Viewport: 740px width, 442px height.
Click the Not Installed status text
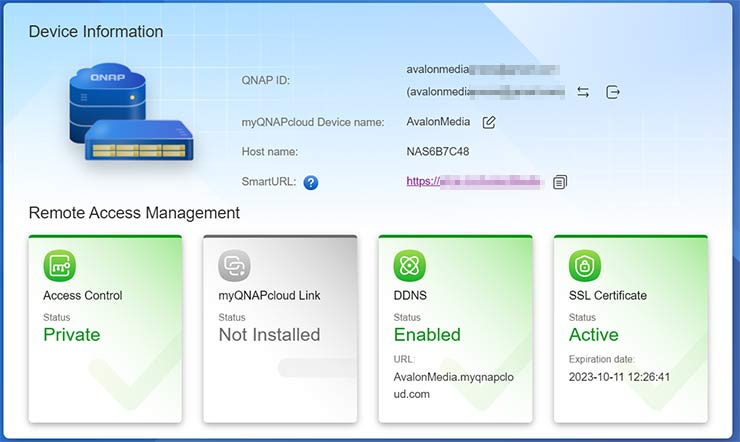[269, 335]
